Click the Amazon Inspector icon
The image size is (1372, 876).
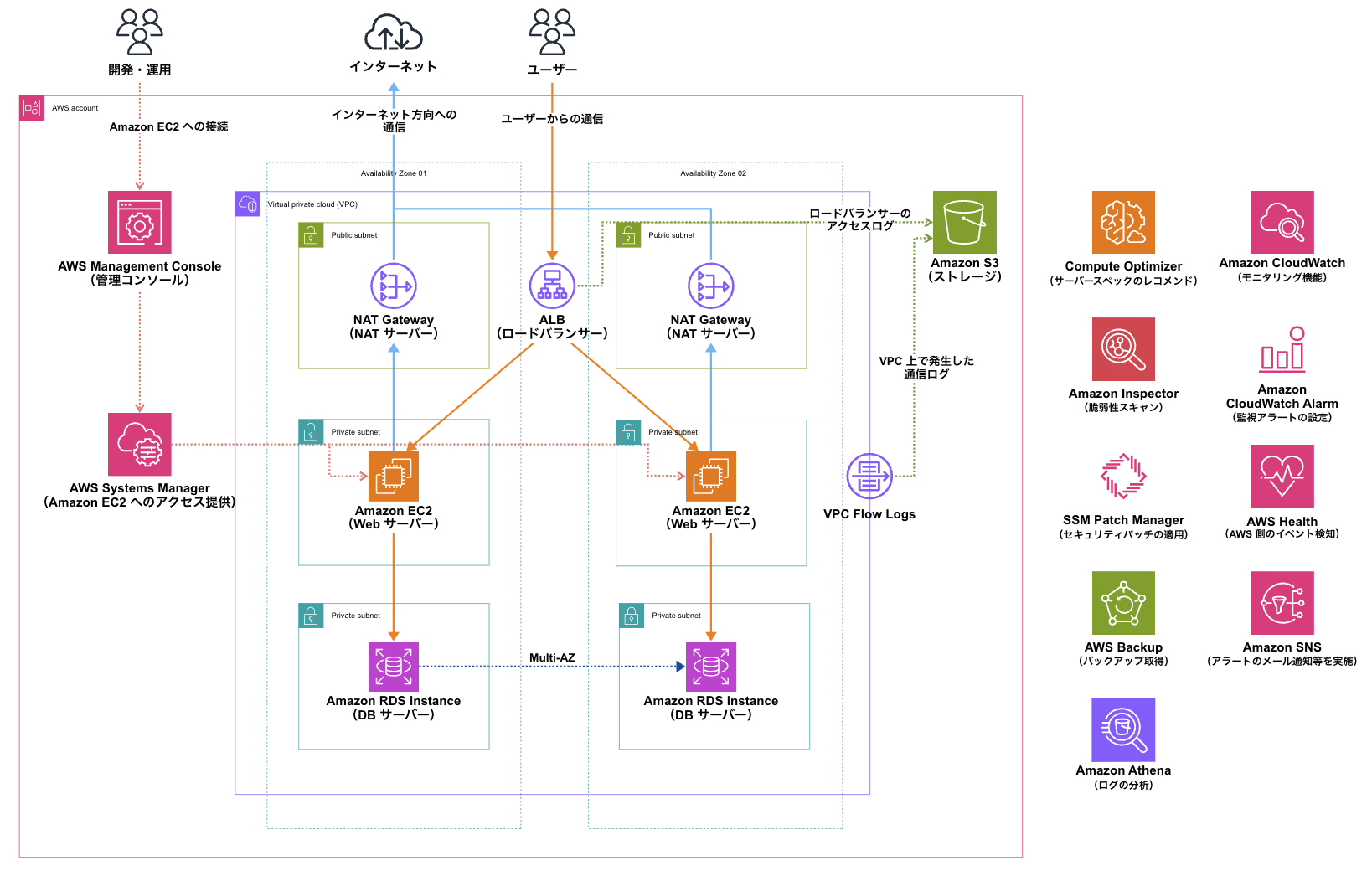click(1122, 349)
